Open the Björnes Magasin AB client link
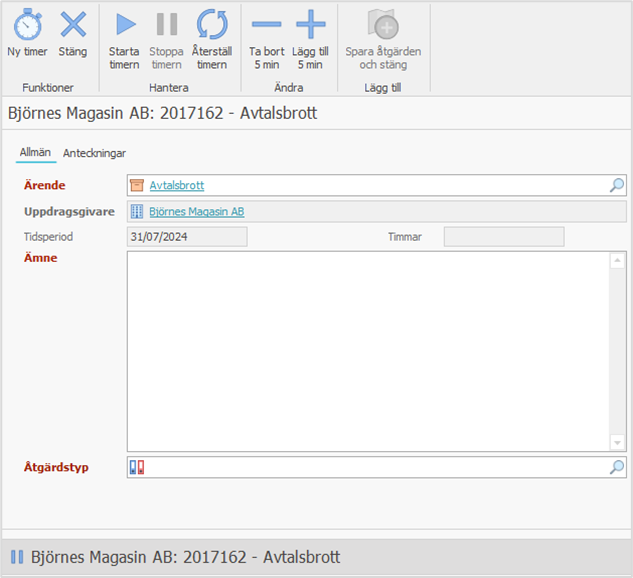Viewport: 633px width, 578px height. [196, 211]
